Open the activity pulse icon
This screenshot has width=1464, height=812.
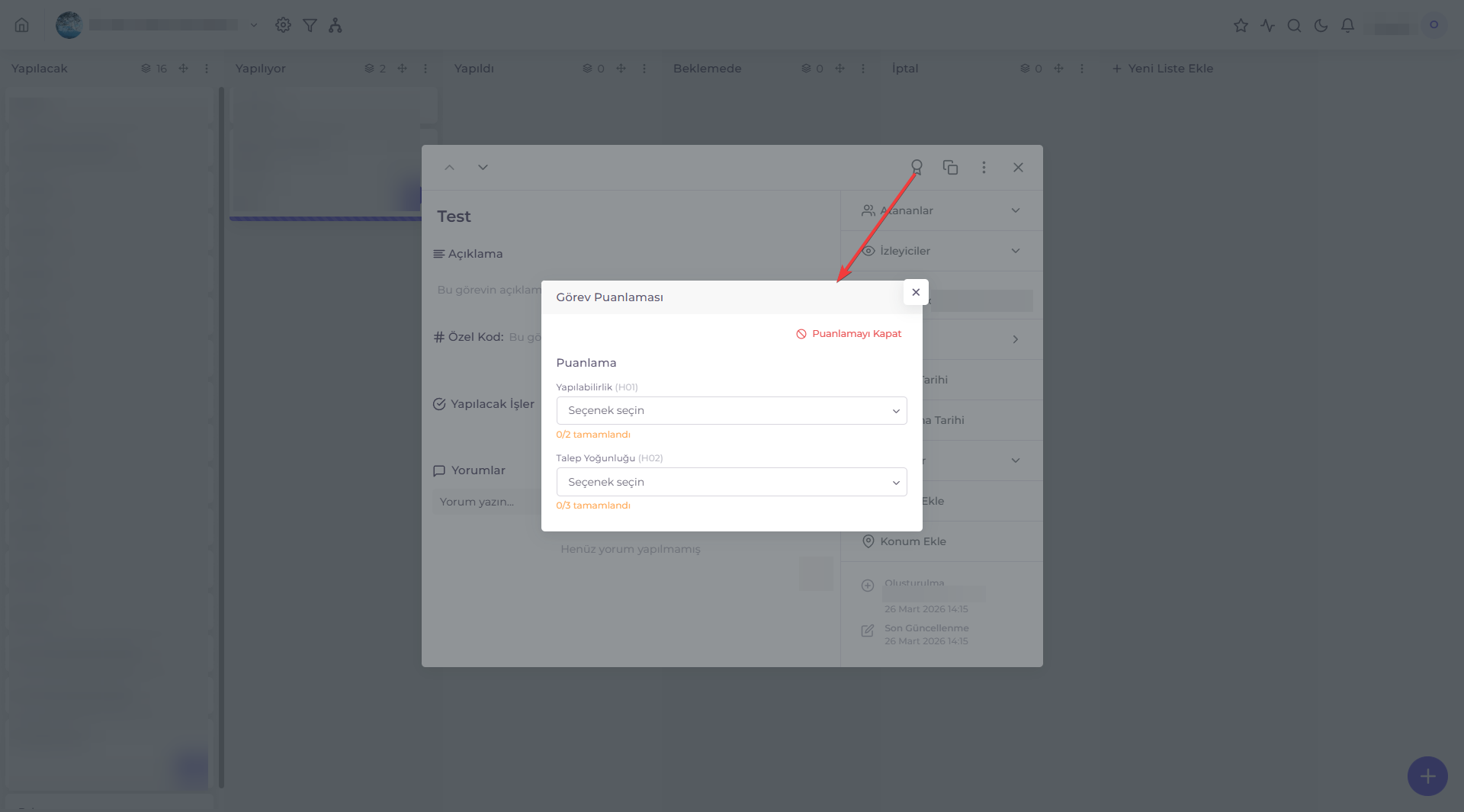(x=1267, y=26)
